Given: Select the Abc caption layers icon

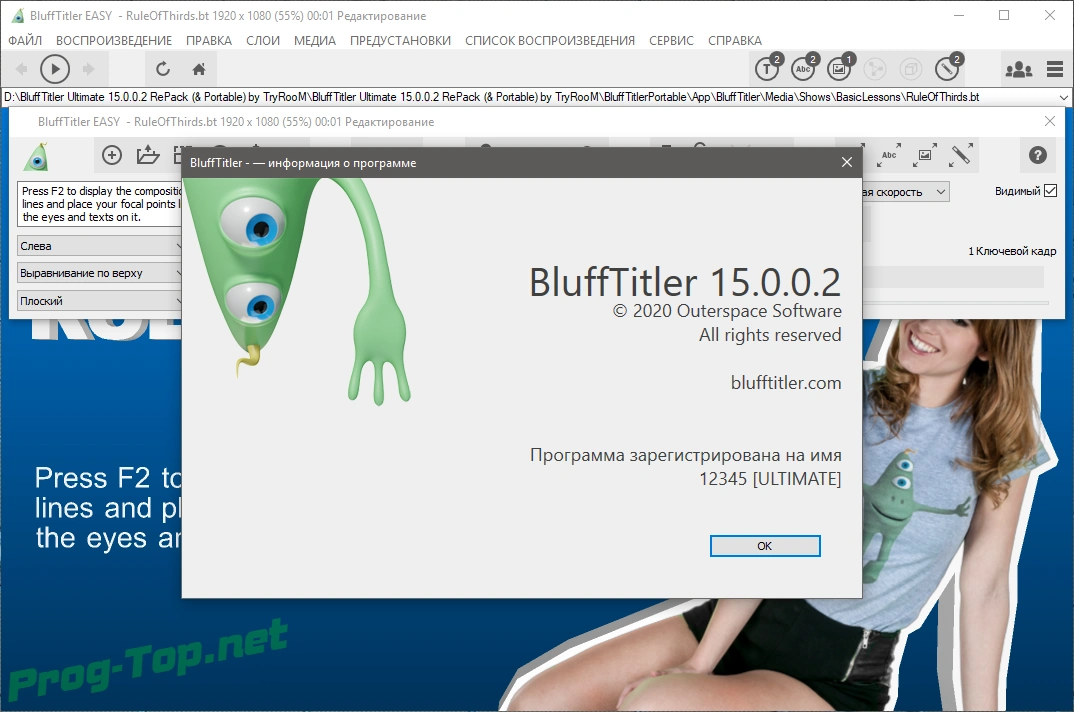Looking at the screenshot, I should (805, 67).
